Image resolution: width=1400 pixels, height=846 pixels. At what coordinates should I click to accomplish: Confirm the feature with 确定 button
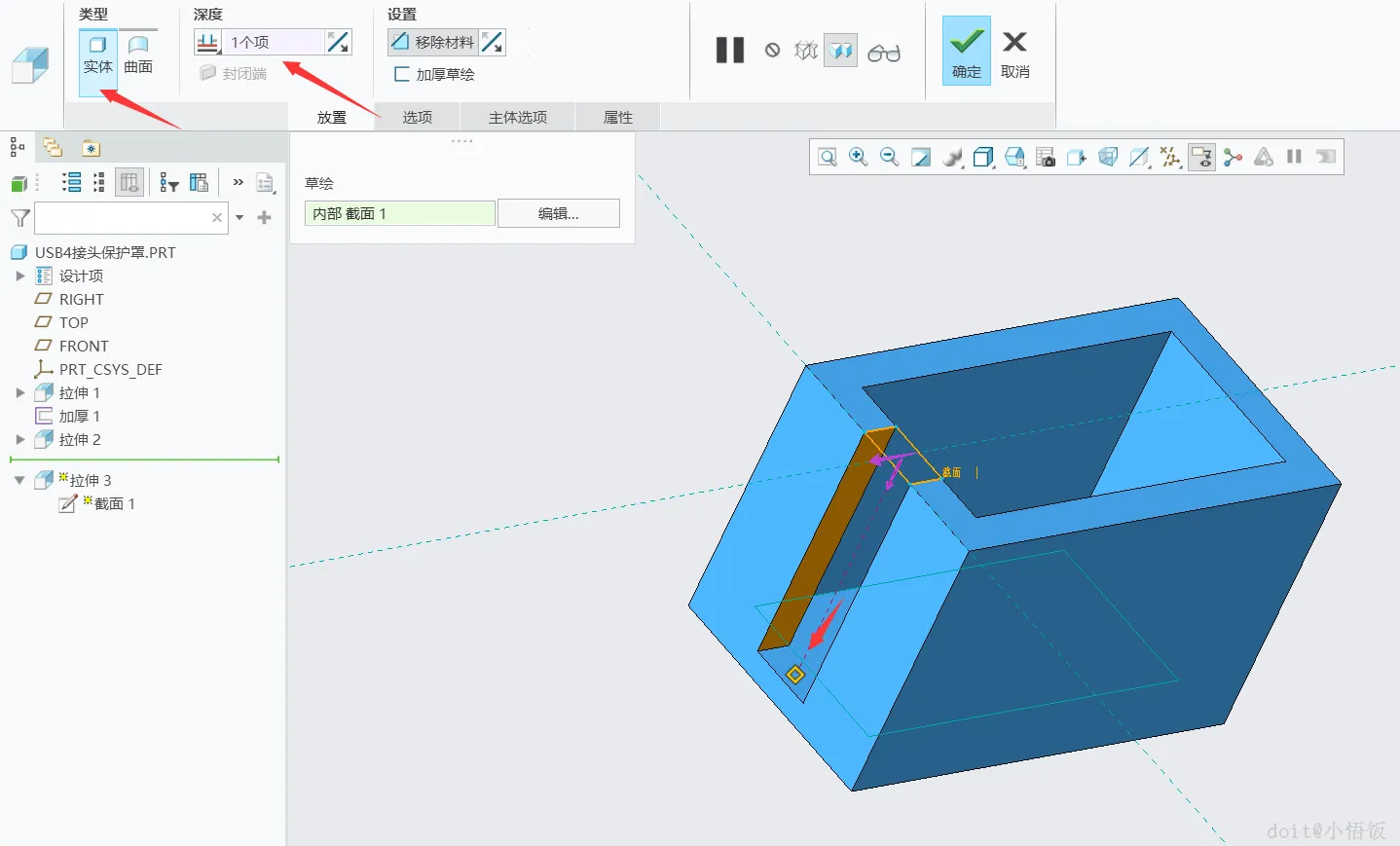point(967,51)
